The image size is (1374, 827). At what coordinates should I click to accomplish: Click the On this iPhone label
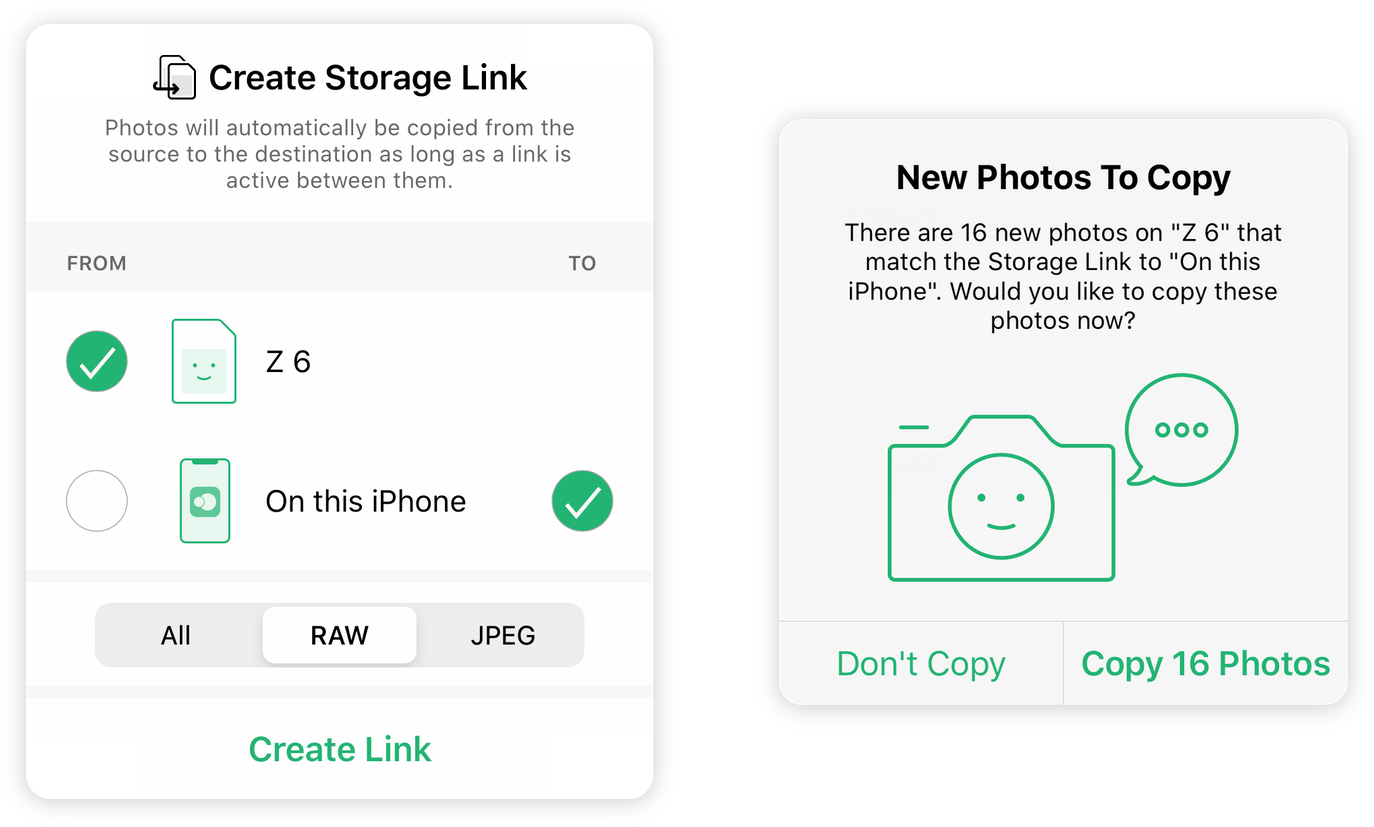tap(366, 501)
